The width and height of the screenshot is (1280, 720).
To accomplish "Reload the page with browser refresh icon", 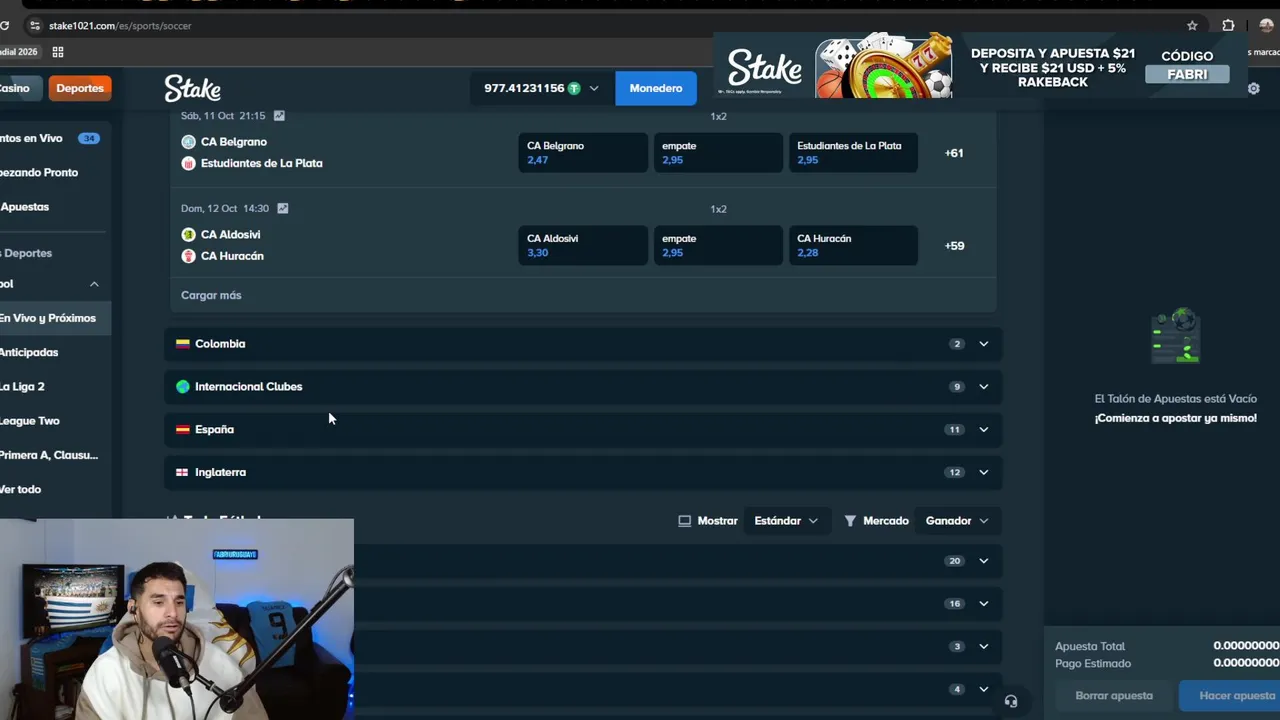I will 5,25.
